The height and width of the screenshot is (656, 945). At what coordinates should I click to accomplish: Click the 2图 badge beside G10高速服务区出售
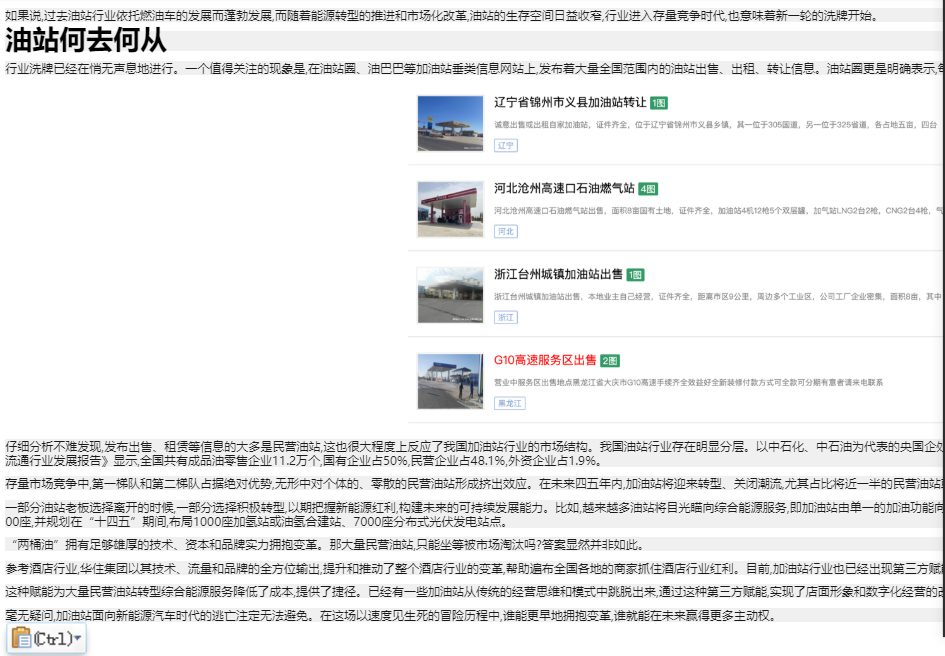pyautogui.click(x=609, y=355)
